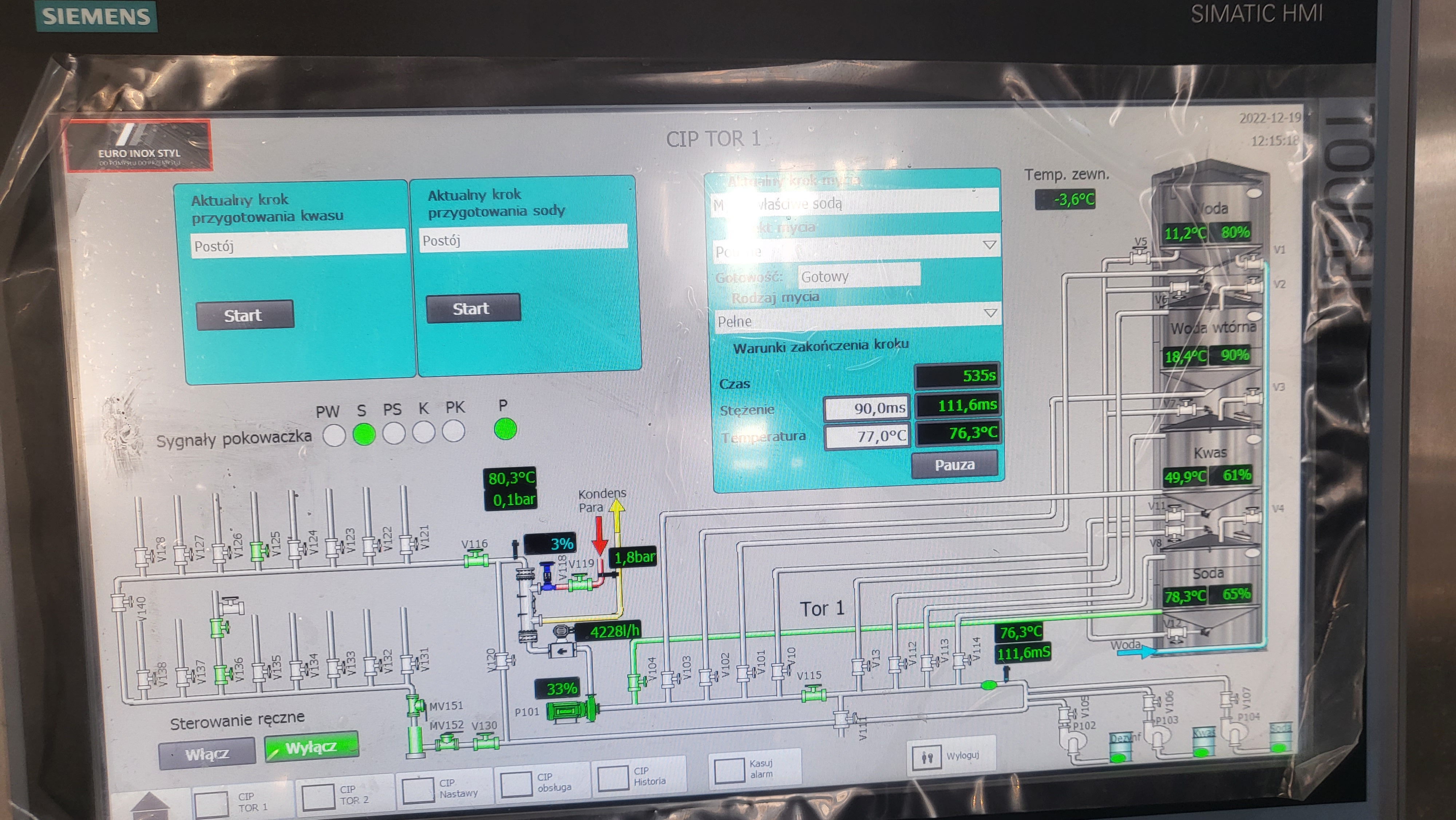Click the 33% pump speed value
This screenshot has width=1456, height=820.
click(557, 688)
